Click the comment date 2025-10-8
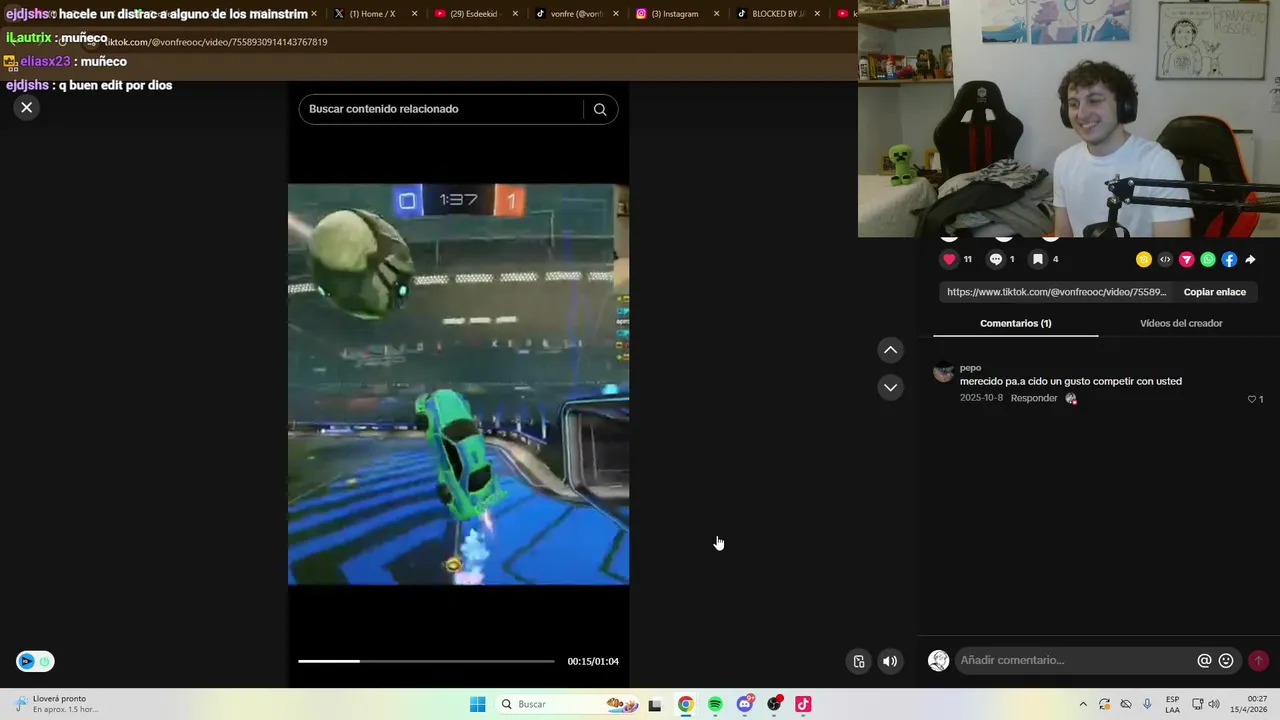 coord(981,398)
